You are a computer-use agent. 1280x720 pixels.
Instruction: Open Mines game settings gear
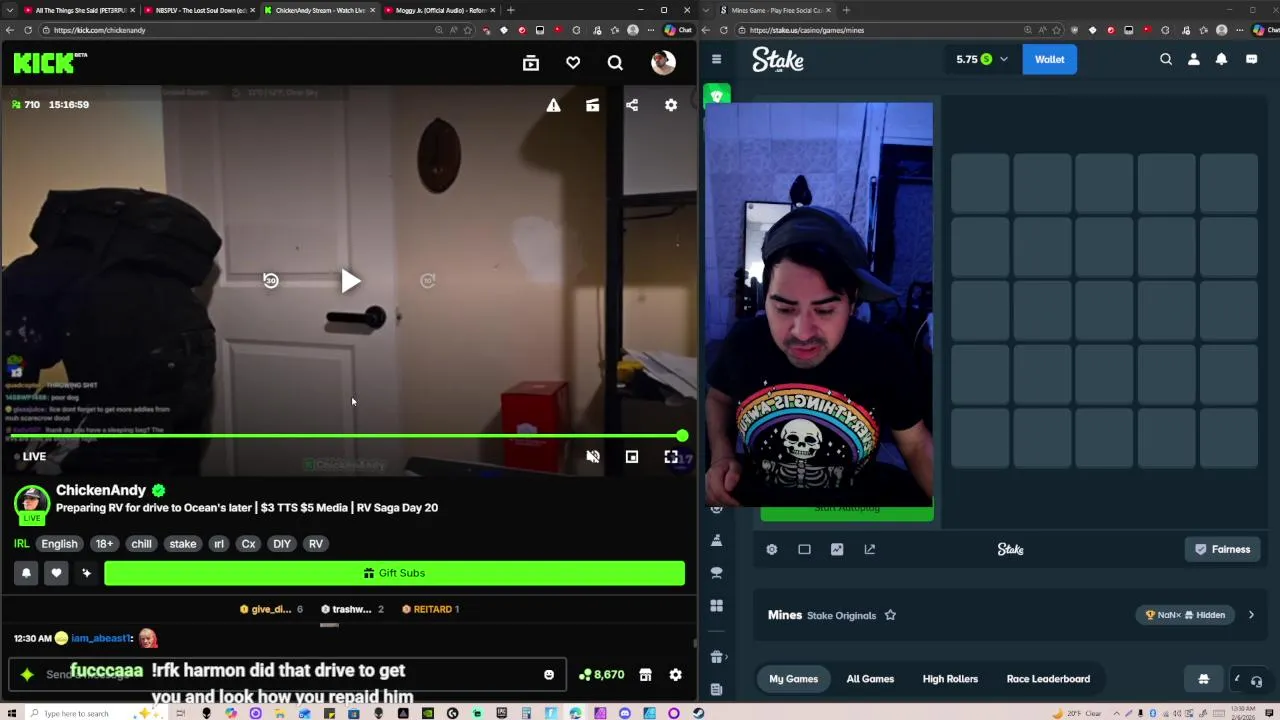click(x=772, y=549)
